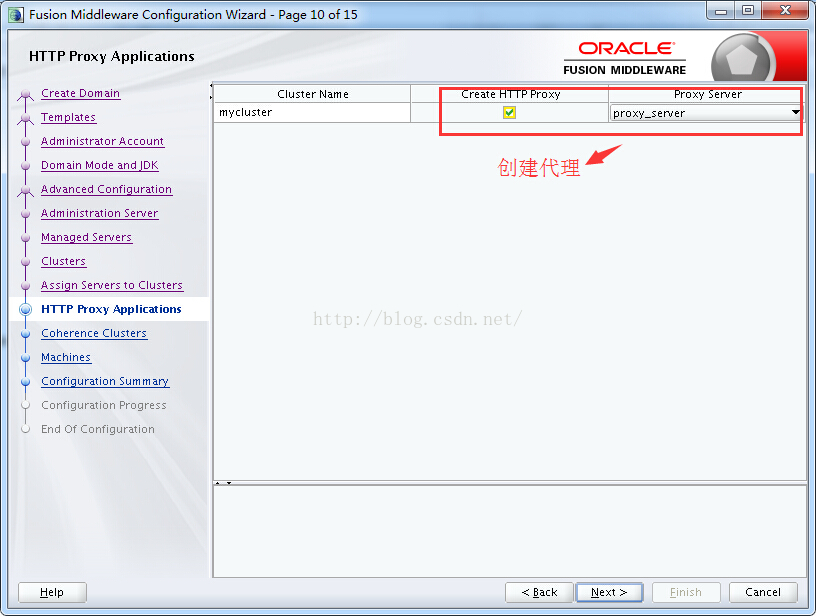
Task: Click the wizard globe icon in title bar
Action: 16,15
